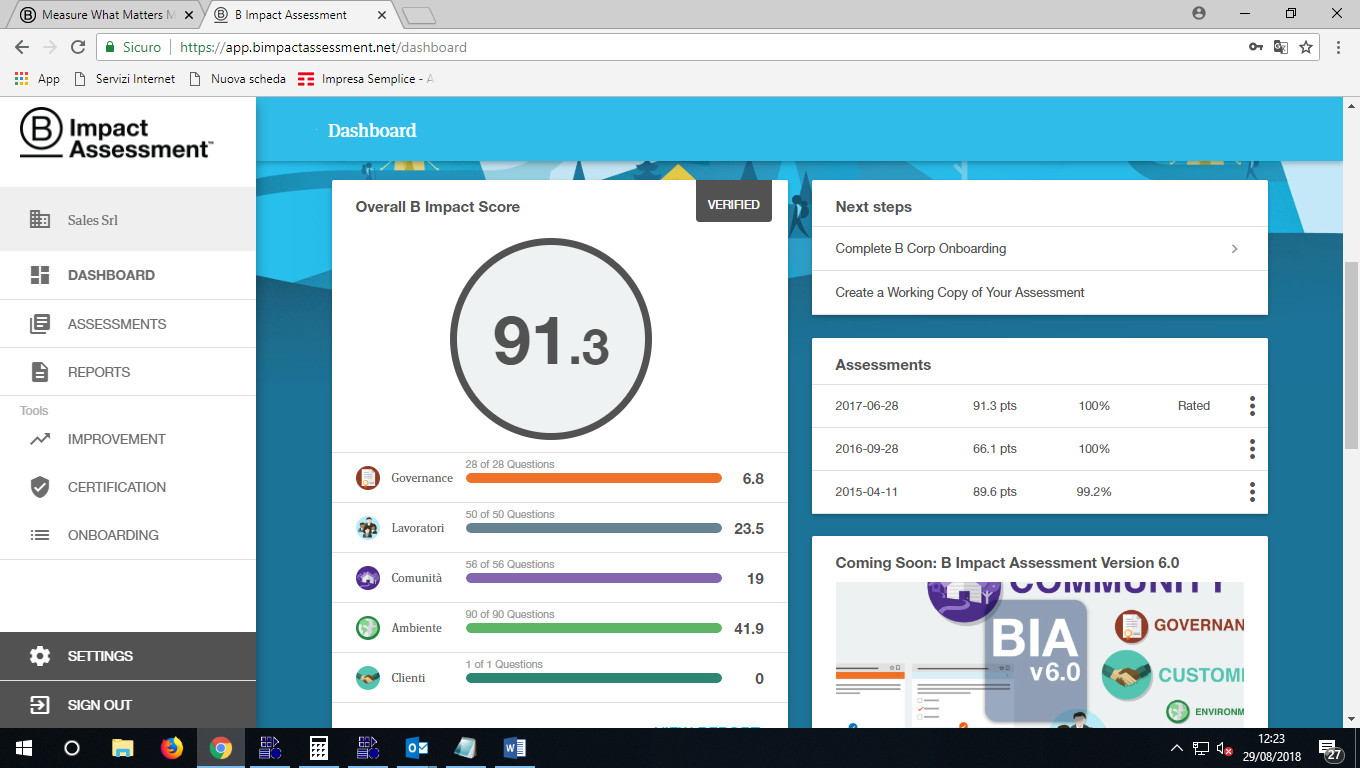Click the Ambiente globe icon

coord(368,628)
